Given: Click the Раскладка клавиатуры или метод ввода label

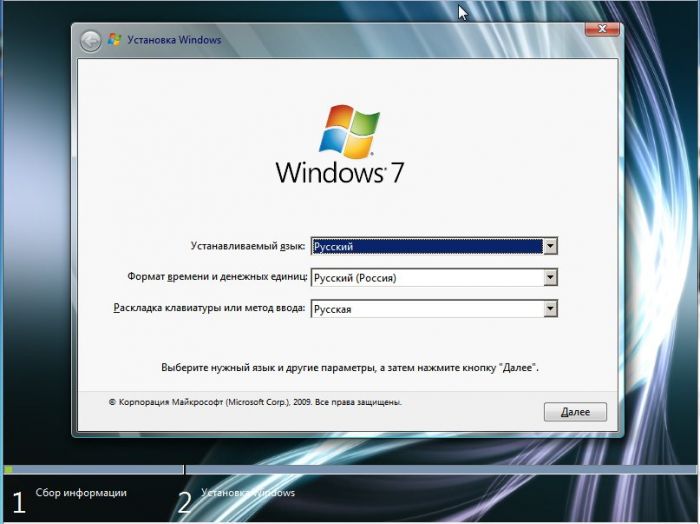Looking at the screenshot, I should (x=209, y=308).
